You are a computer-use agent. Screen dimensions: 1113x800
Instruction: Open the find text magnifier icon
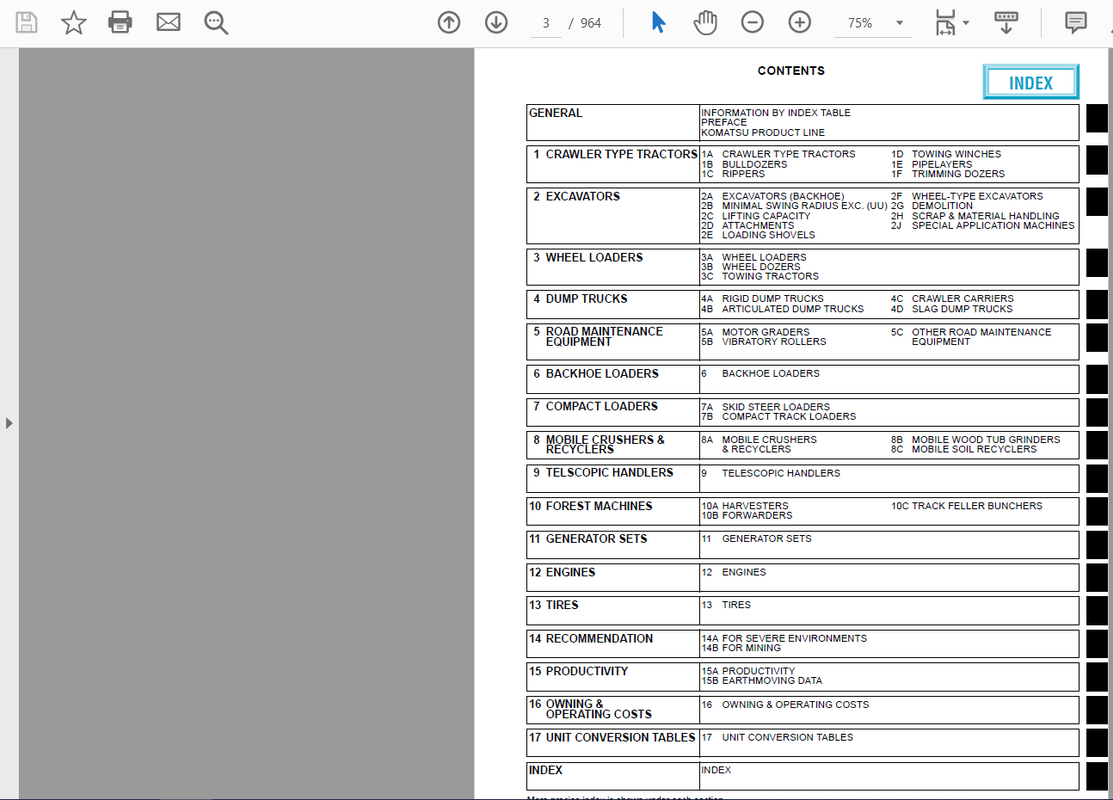point(216,23)
